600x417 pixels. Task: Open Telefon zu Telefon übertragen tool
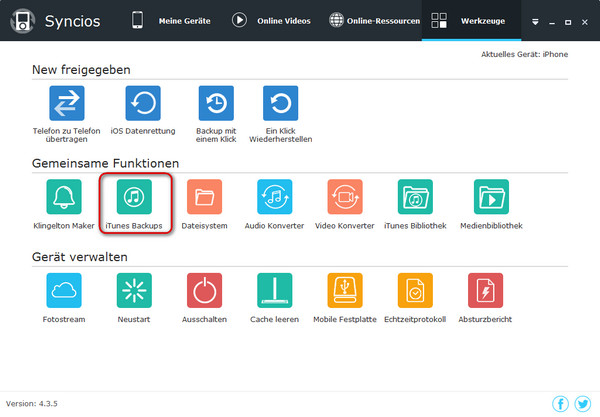(67, 103)
